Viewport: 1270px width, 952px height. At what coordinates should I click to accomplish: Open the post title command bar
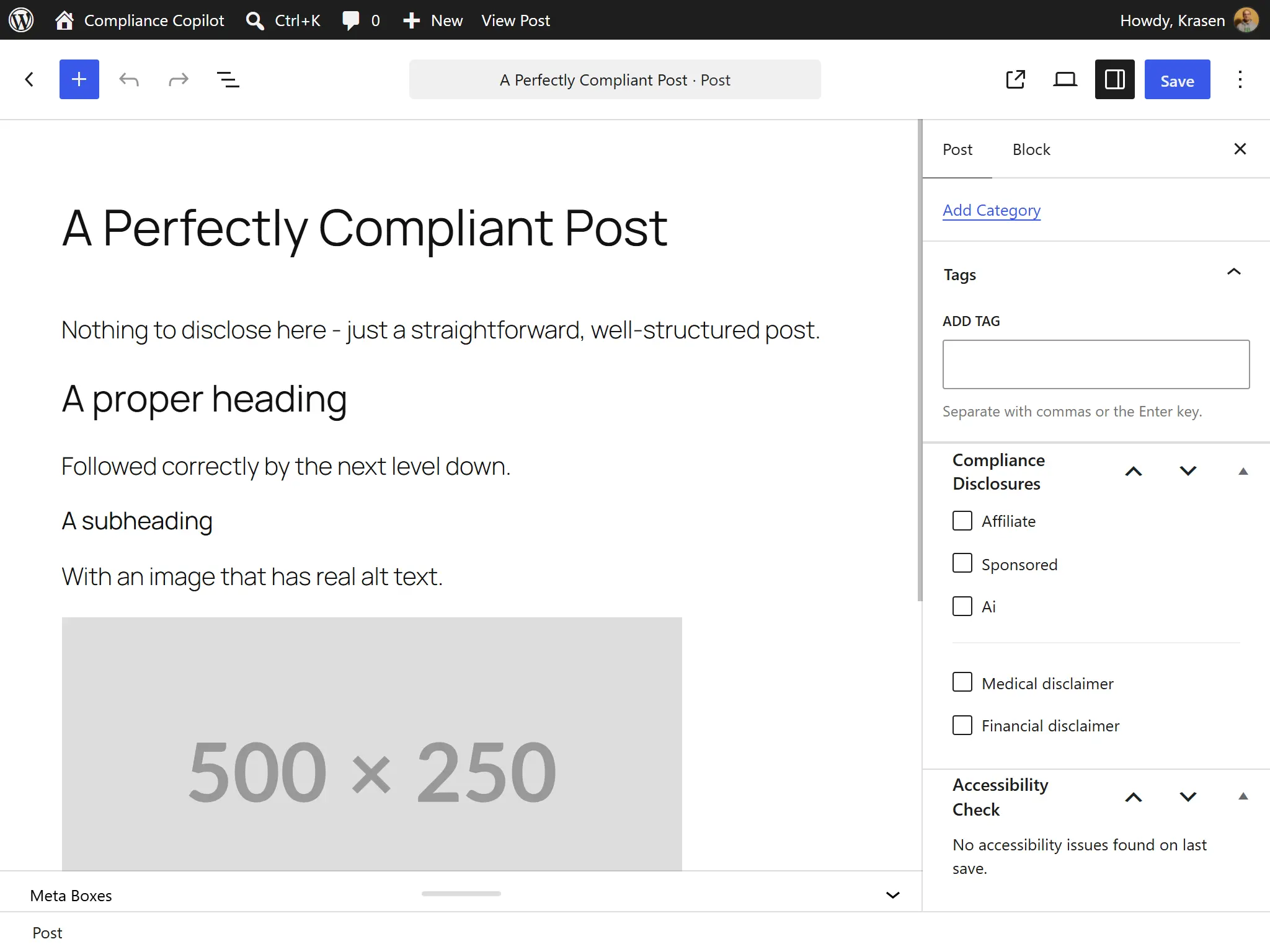(x=615, y=79)
